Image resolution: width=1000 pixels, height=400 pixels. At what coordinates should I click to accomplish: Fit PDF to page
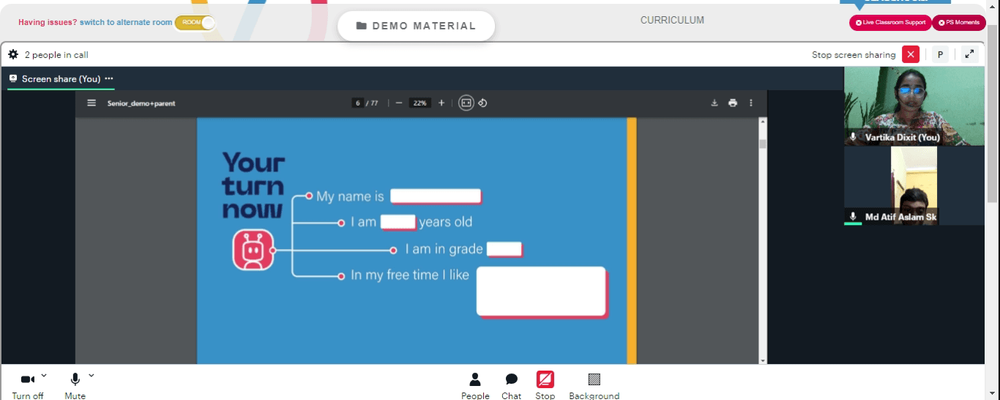466,103
